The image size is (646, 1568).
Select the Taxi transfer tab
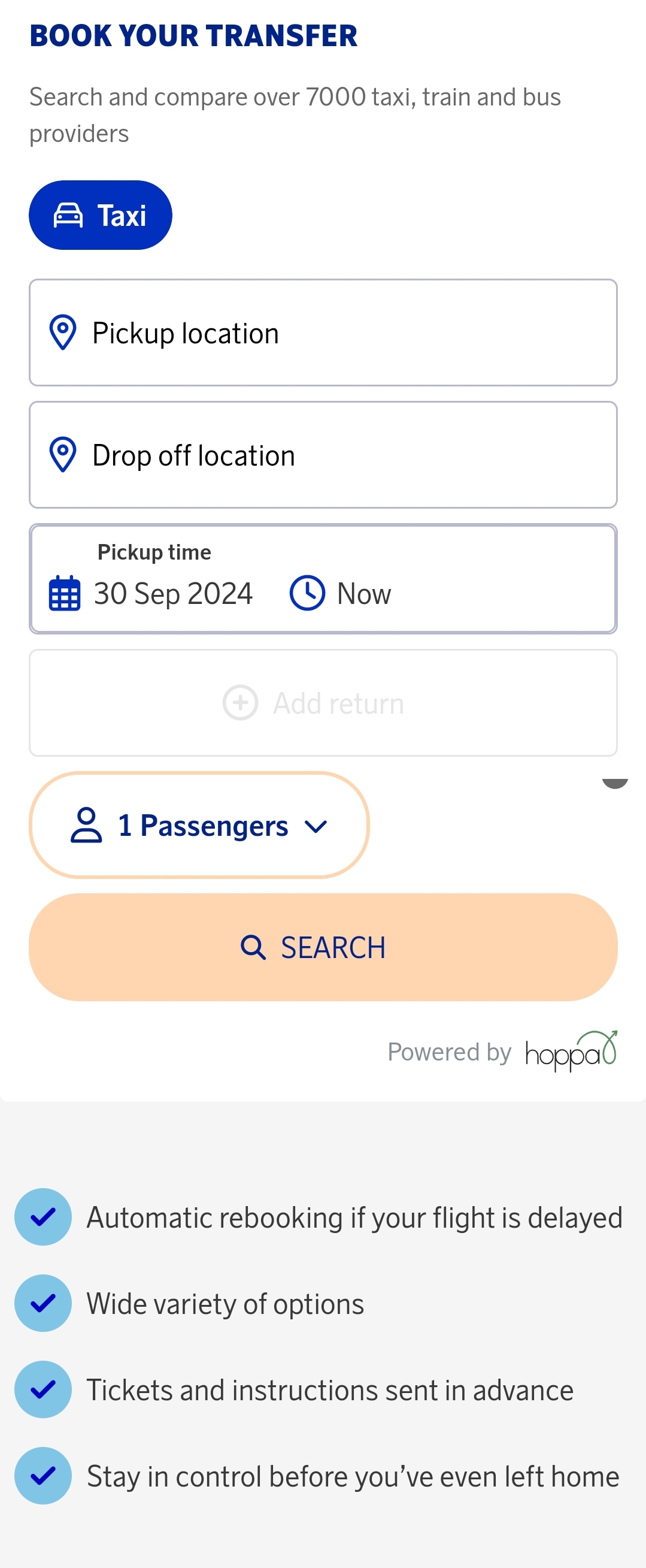pos(101,216)
